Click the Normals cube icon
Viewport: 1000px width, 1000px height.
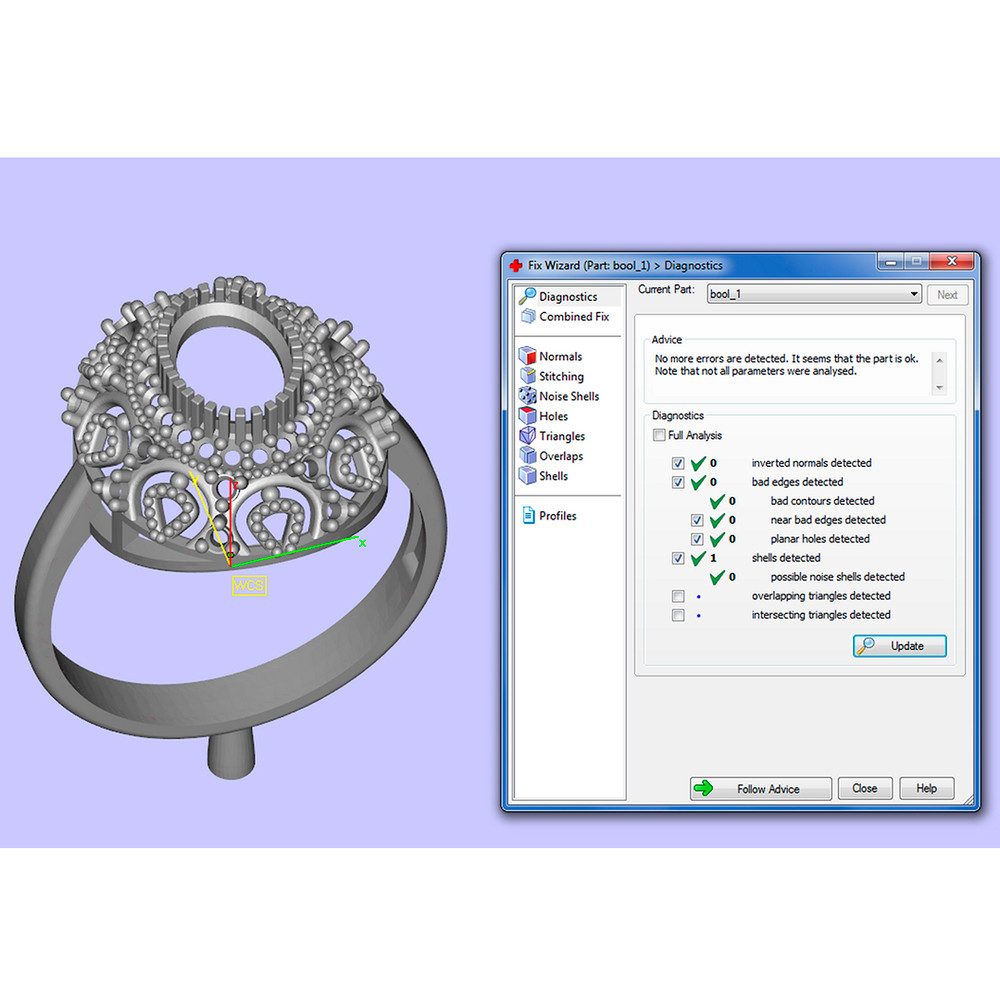point(527,356)
